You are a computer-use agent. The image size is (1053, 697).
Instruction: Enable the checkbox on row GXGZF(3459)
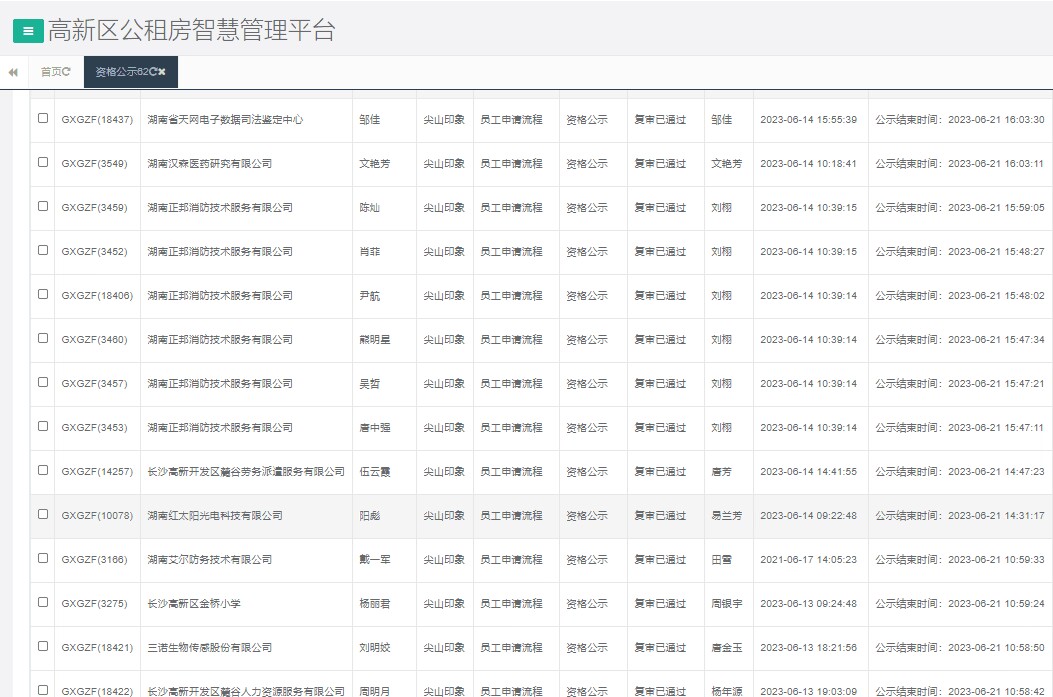(x=42, y=207)
